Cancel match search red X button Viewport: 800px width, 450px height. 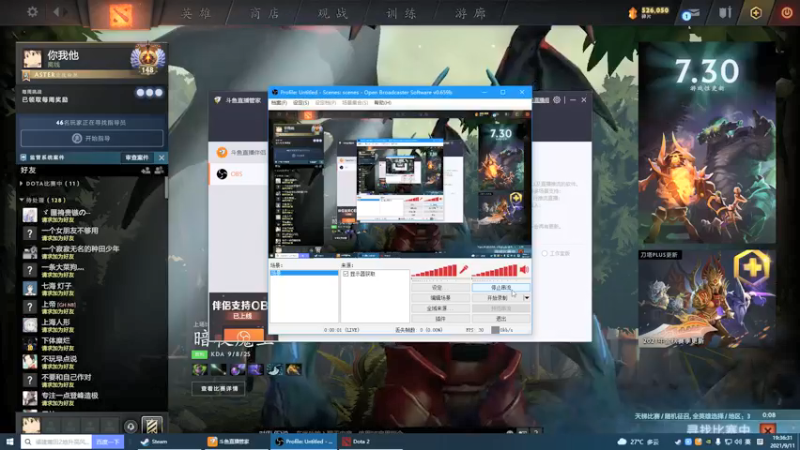point(767,430)
